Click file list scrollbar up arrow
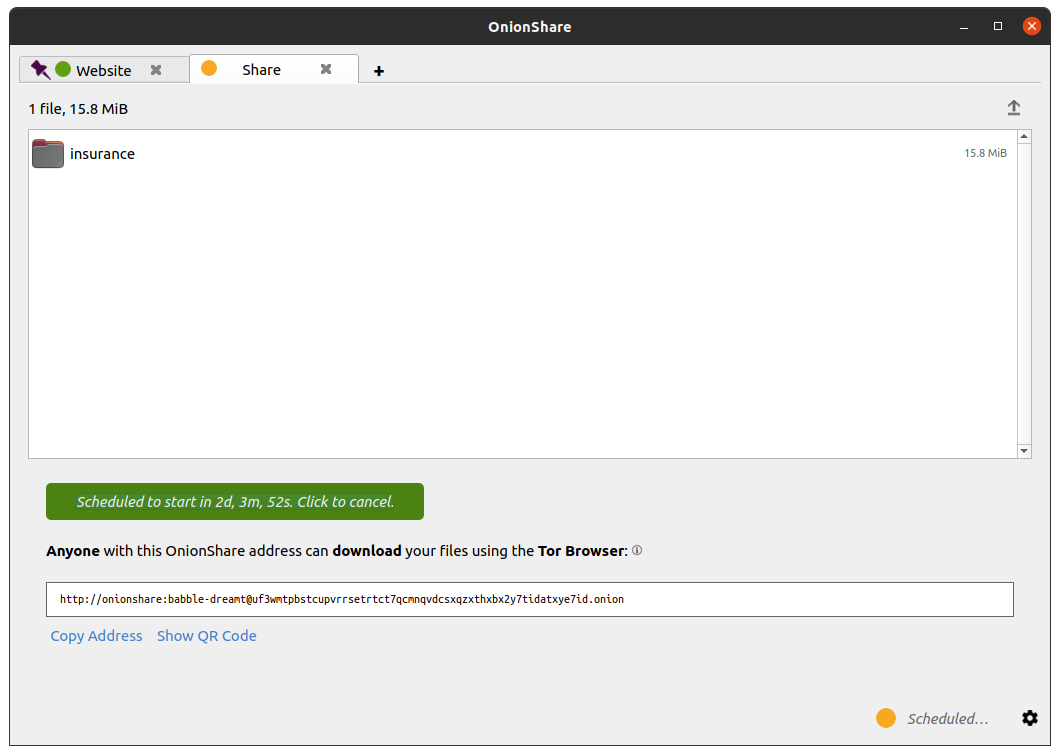This screenshot has width=1060, height=755. (x=1024, y=137)
